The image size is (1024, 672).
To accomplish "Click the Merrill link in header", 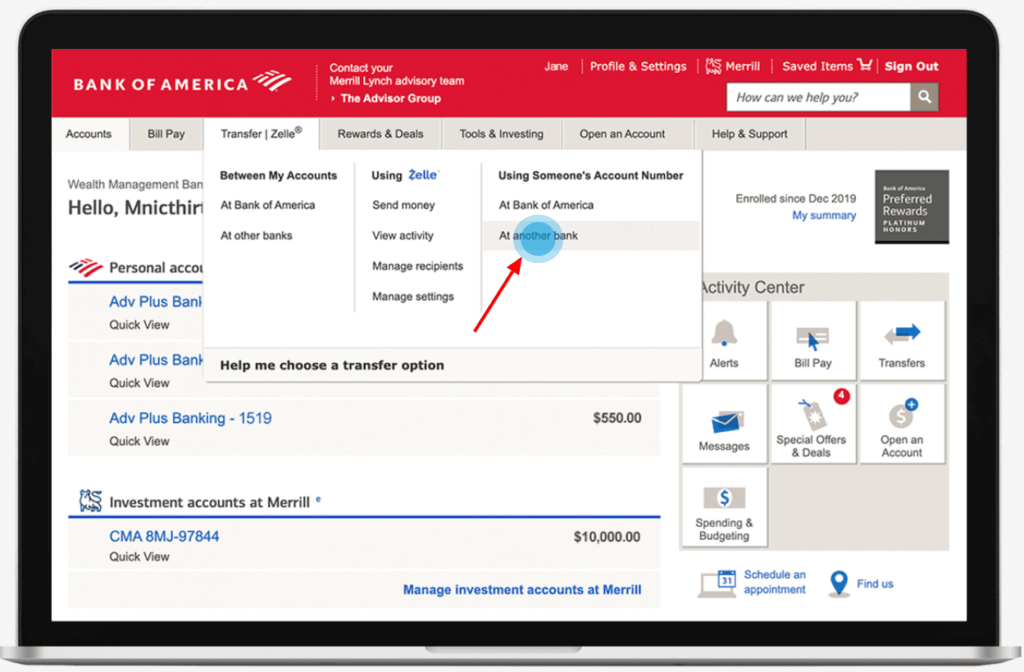I will pyautogui.click(x=743, y=66).
